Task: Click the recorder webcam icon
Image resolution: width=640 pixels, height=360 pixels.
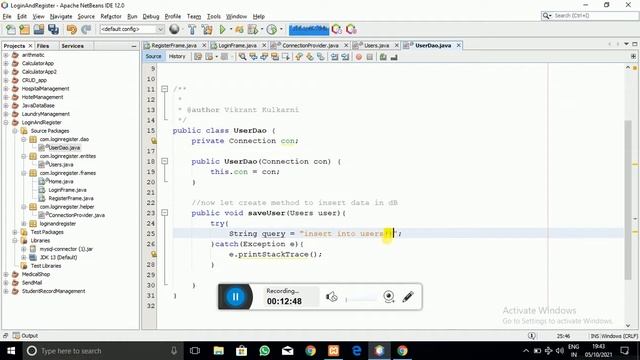Action: pyautogui.click(x=389, y=297)
